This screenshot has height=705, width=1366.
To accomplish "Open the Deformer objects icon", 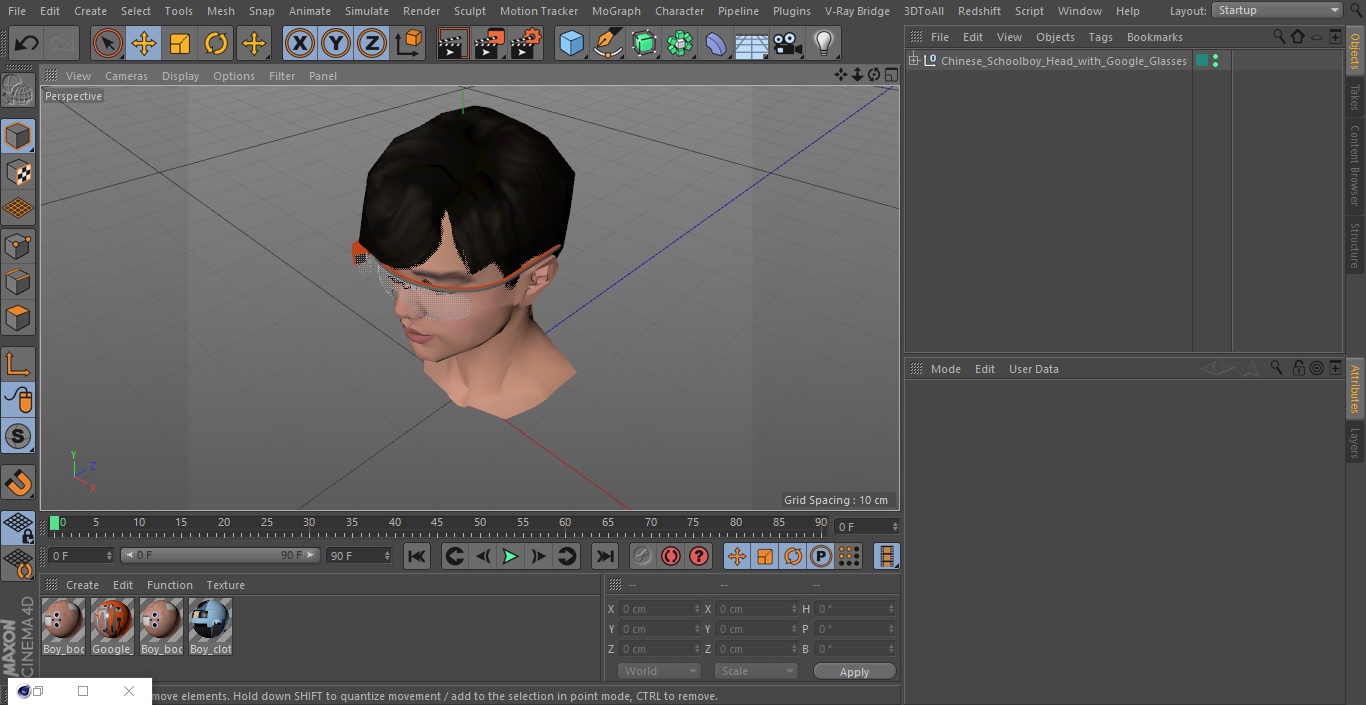I will [x=716, y=43].
